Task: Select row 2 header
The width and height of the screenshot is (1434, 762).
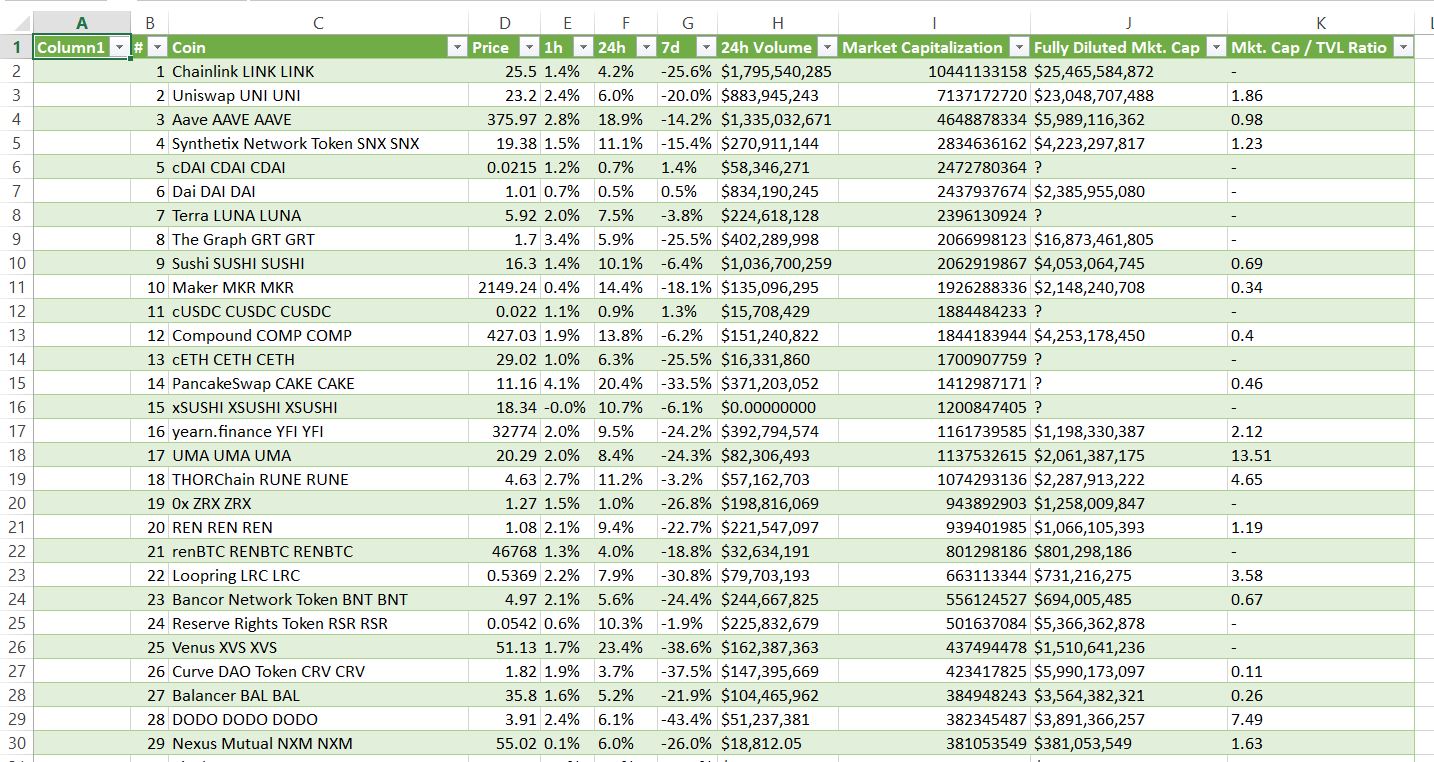Action: (16, 71)
